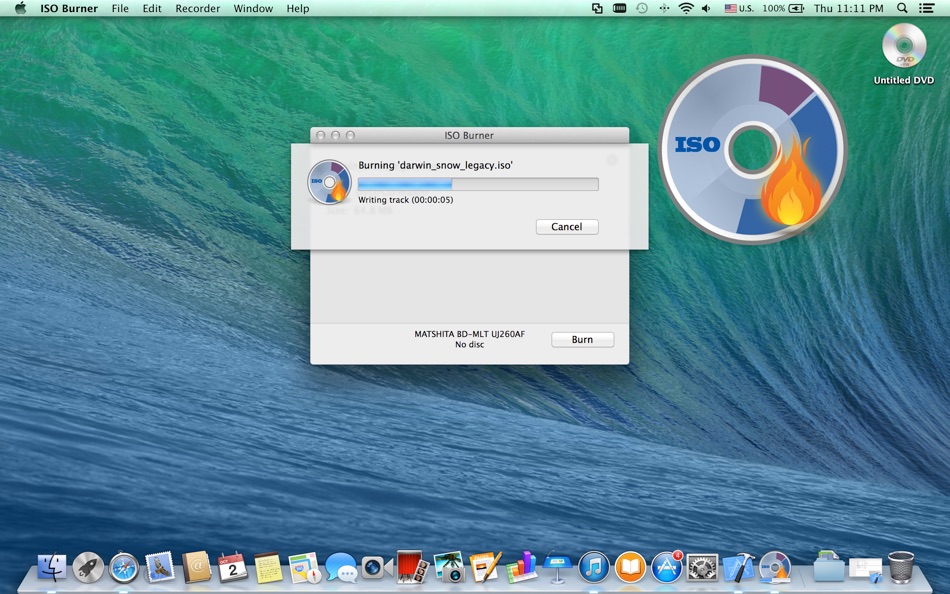950x594 pixels.
Task: Cancel the ISO burning process
Action: pyautogui.click(x=566, y=227)
